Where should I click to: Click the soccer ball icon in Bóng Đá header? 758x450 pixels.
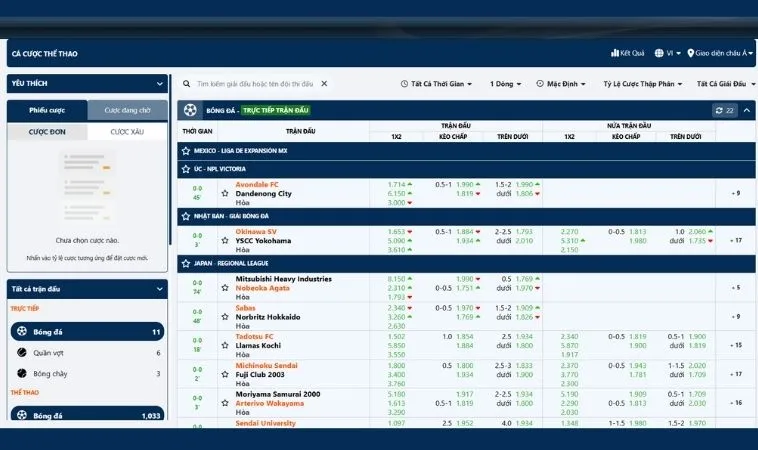190,110
